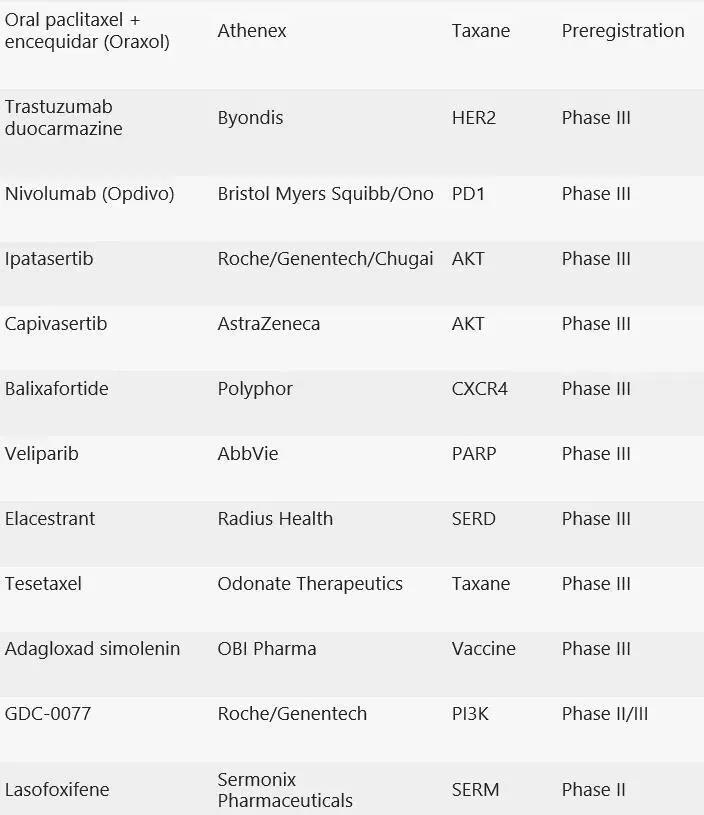Select the CXCR4 target for Balixafortide
Image resolution: width=704 pixels, height=815 pixels.
click(479, 389)
